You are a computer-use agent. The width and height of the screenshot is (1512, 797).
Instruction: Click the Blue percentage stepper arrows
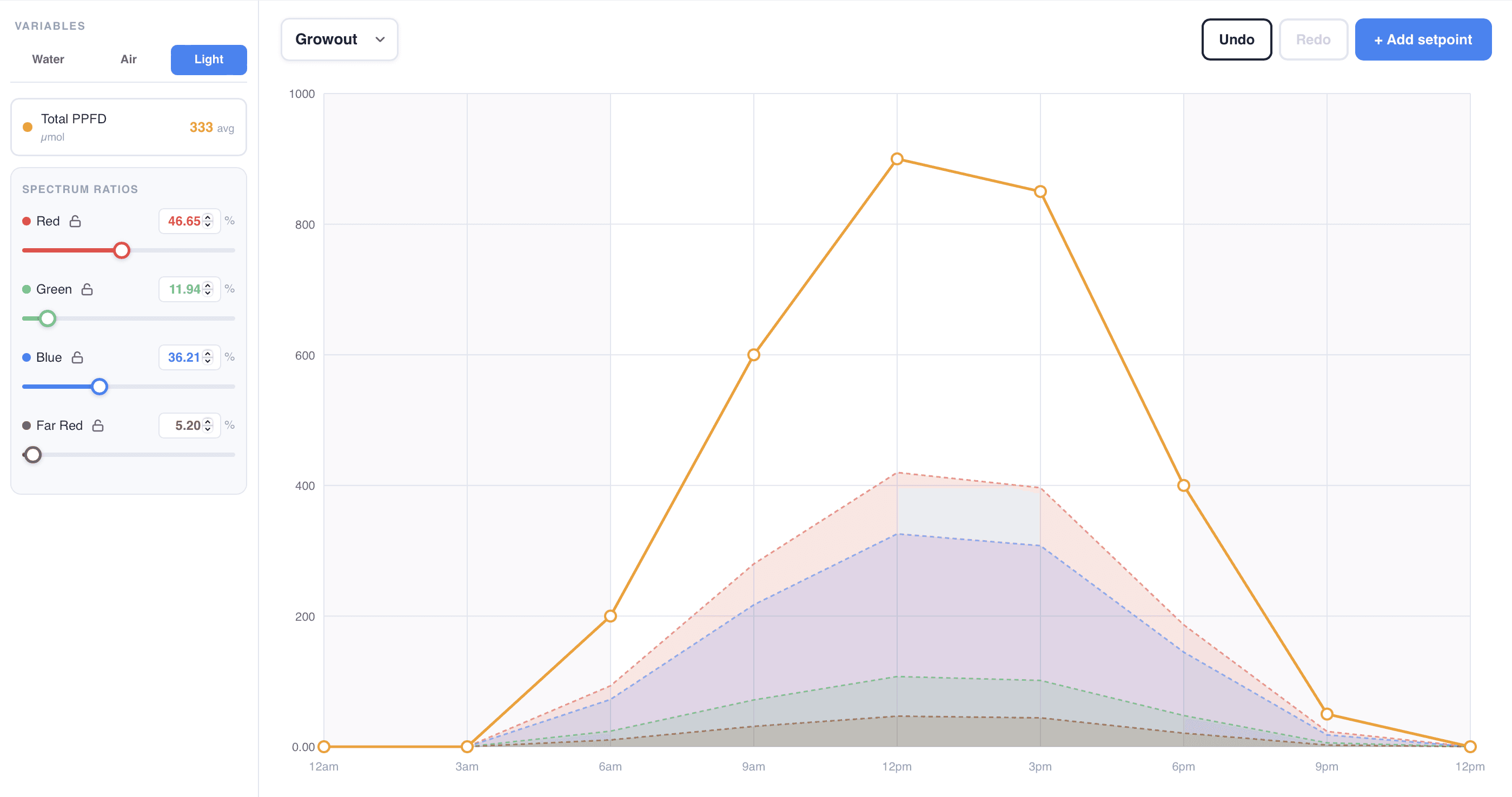(208, 357)
